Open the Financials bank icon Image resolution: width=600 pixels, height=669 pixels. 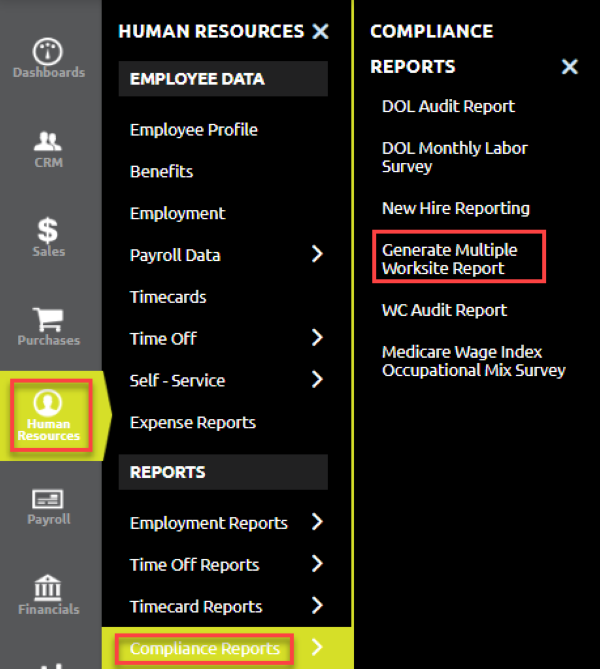[x=48, y=588]
